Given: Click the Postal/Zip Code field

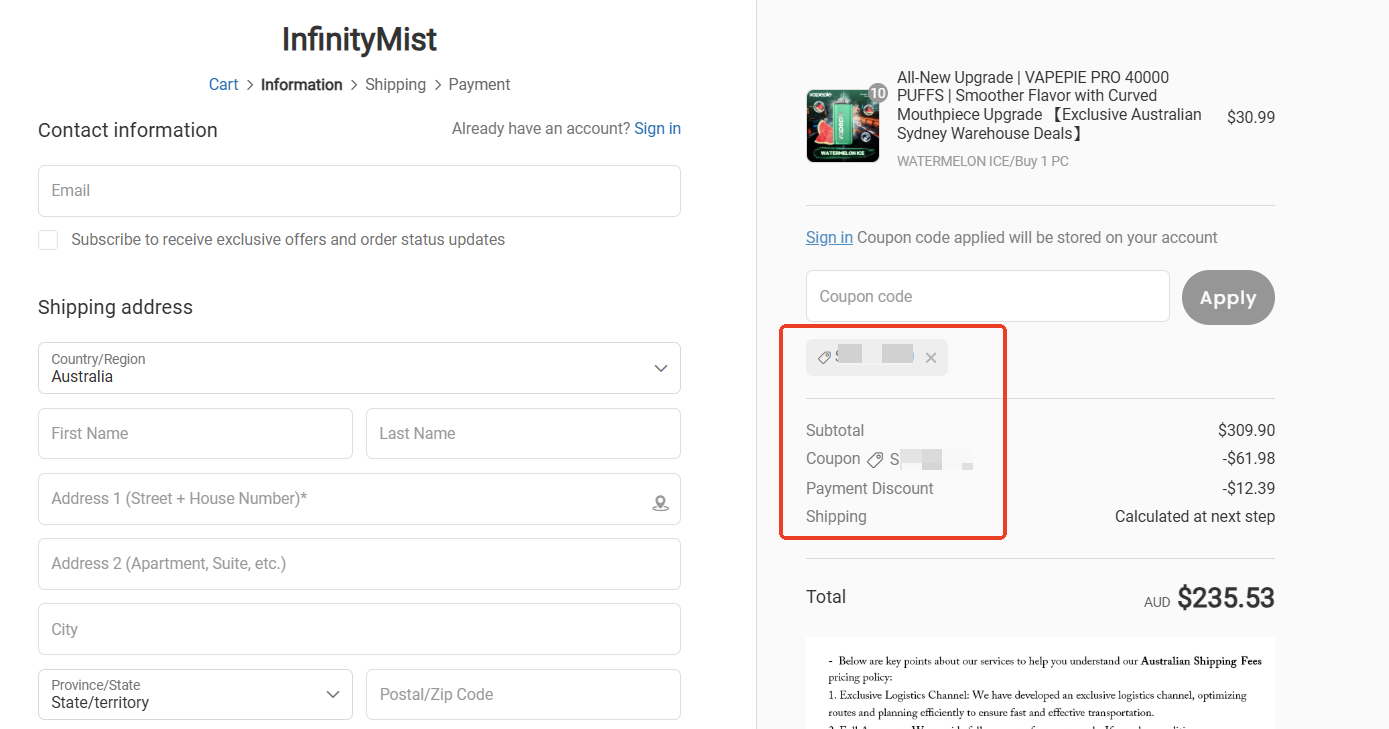Looking at the screenshot, I should click(x=523, y=694).
